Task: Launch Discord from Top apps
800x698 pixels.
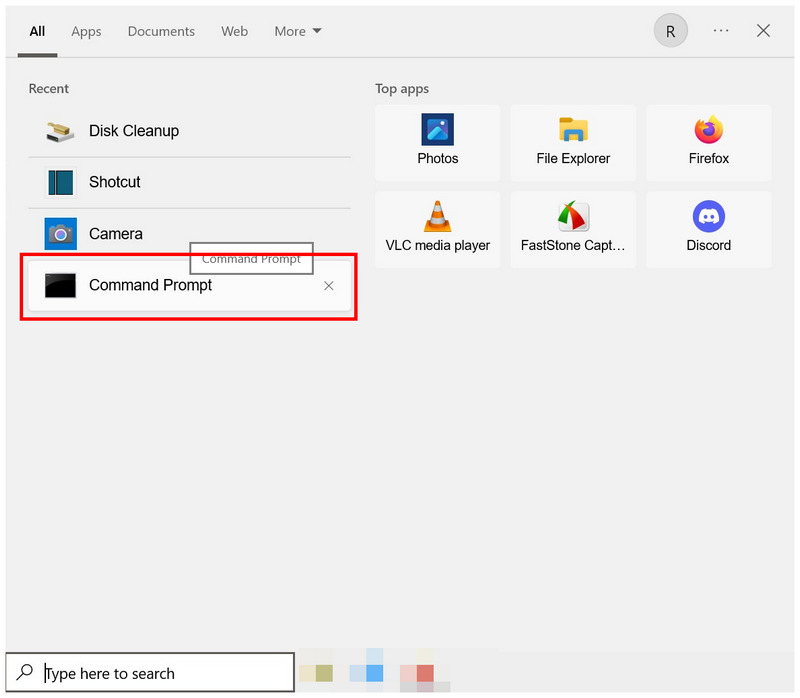Action: tap(709, 230)
